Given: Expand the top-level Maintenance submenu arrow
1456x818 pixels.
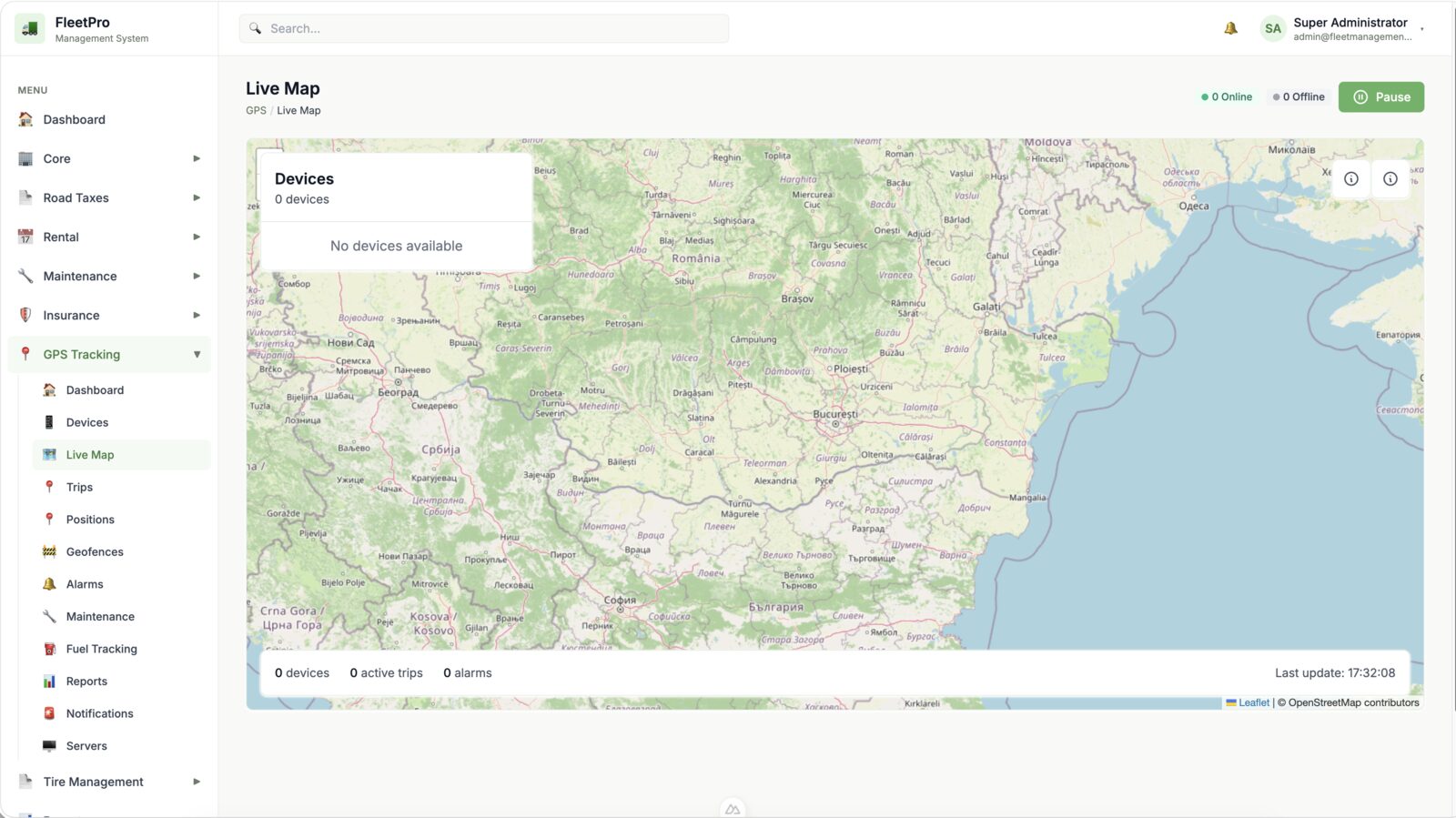Looking at the screenshot, I should (197, 276).
